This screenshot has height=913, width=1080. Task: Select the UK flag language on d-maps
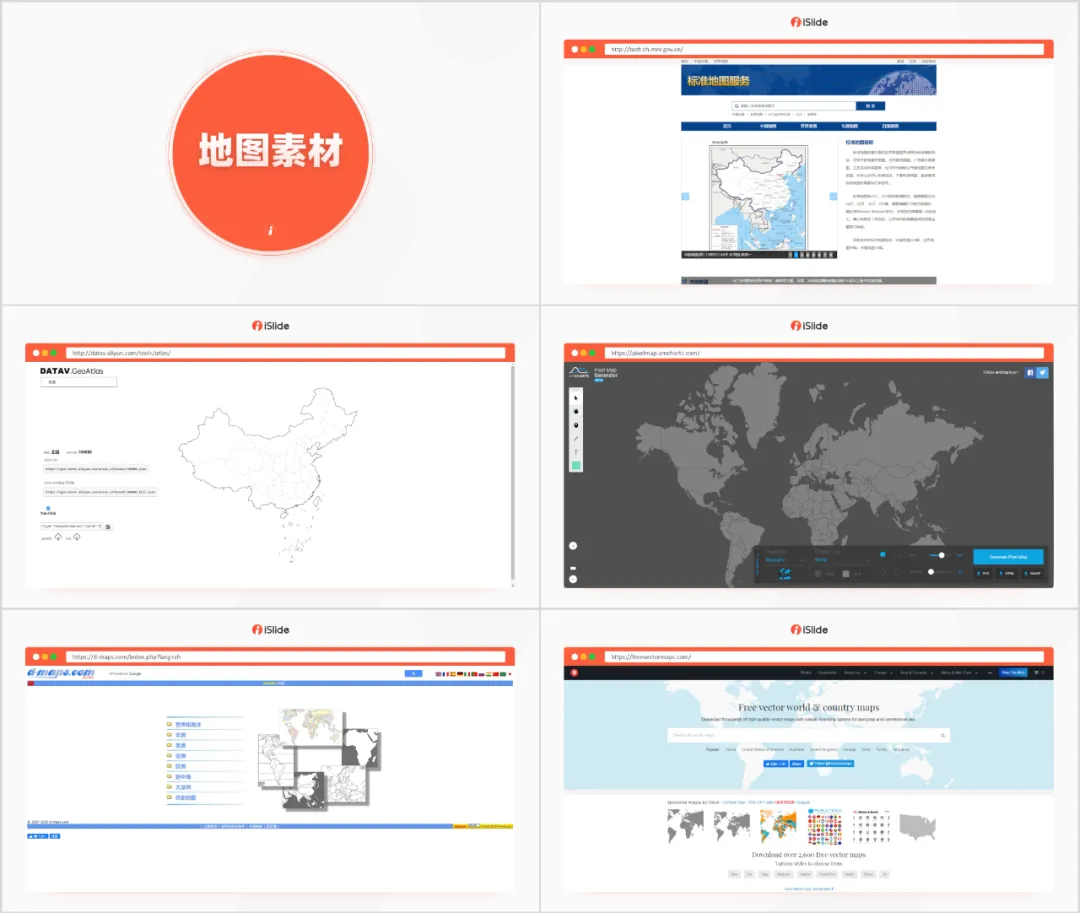pos(439,674)
